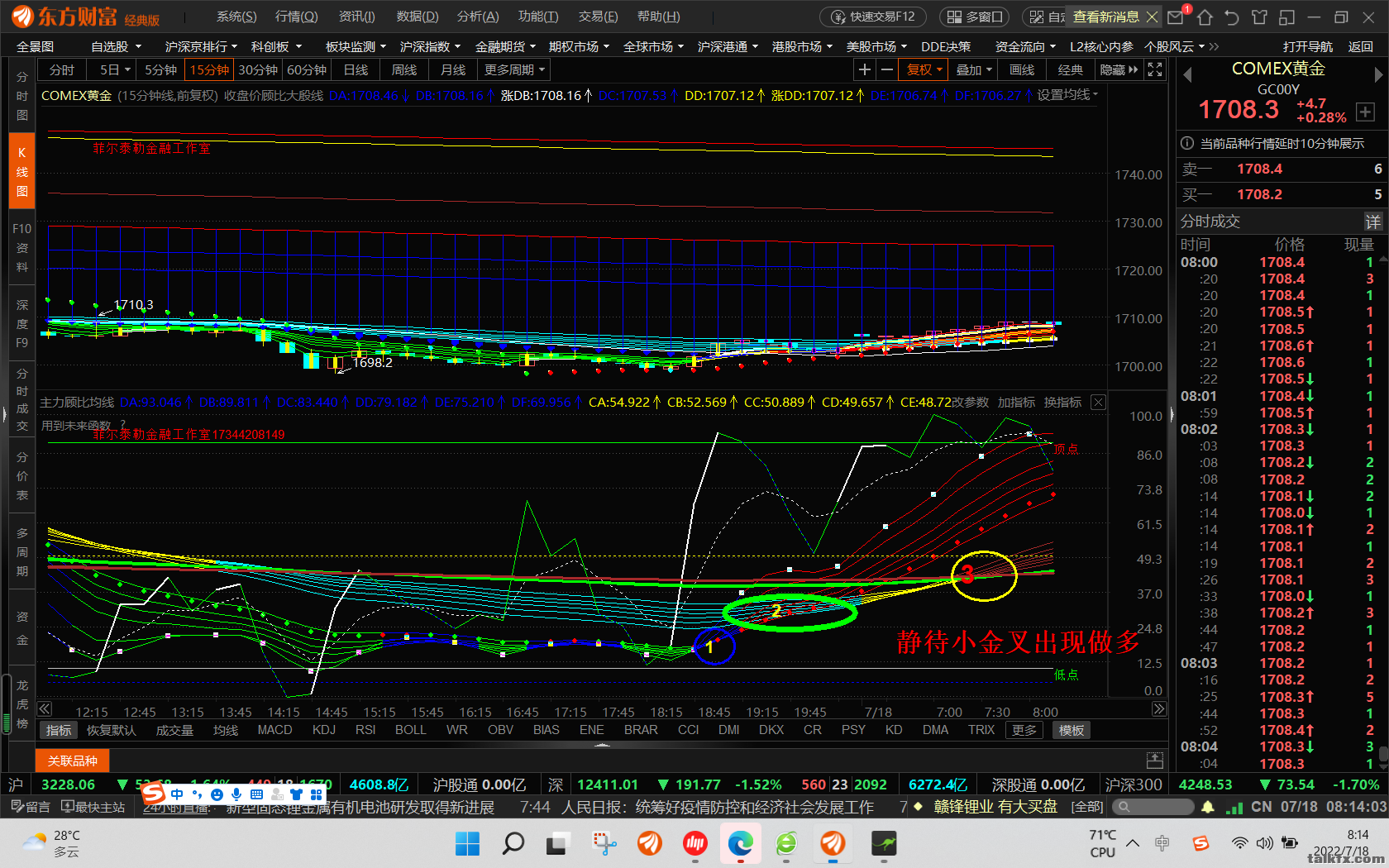Select KDJ indicator

pyautogui.click(x=324, y=730)
